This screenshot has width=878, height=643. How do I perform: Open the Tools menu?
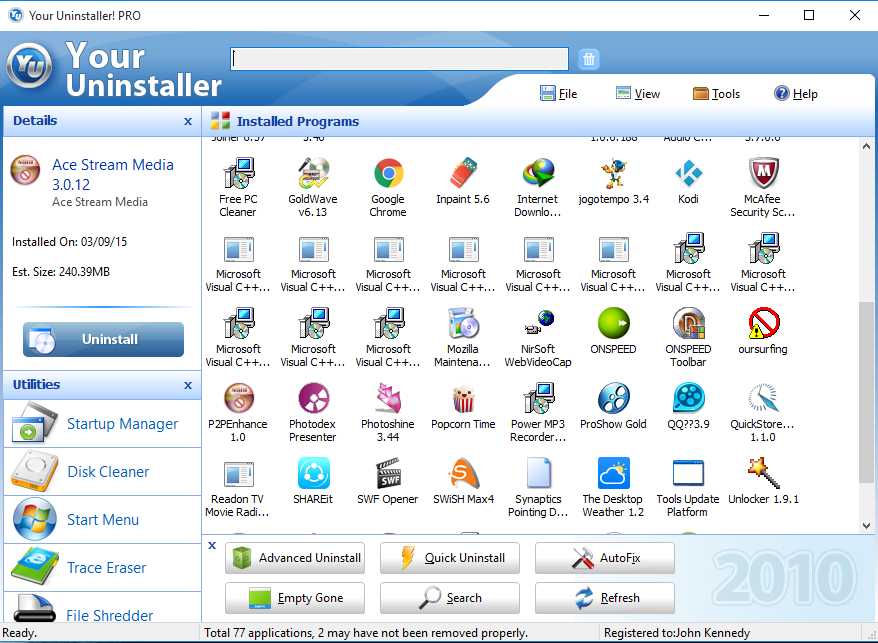pos(716,94)
